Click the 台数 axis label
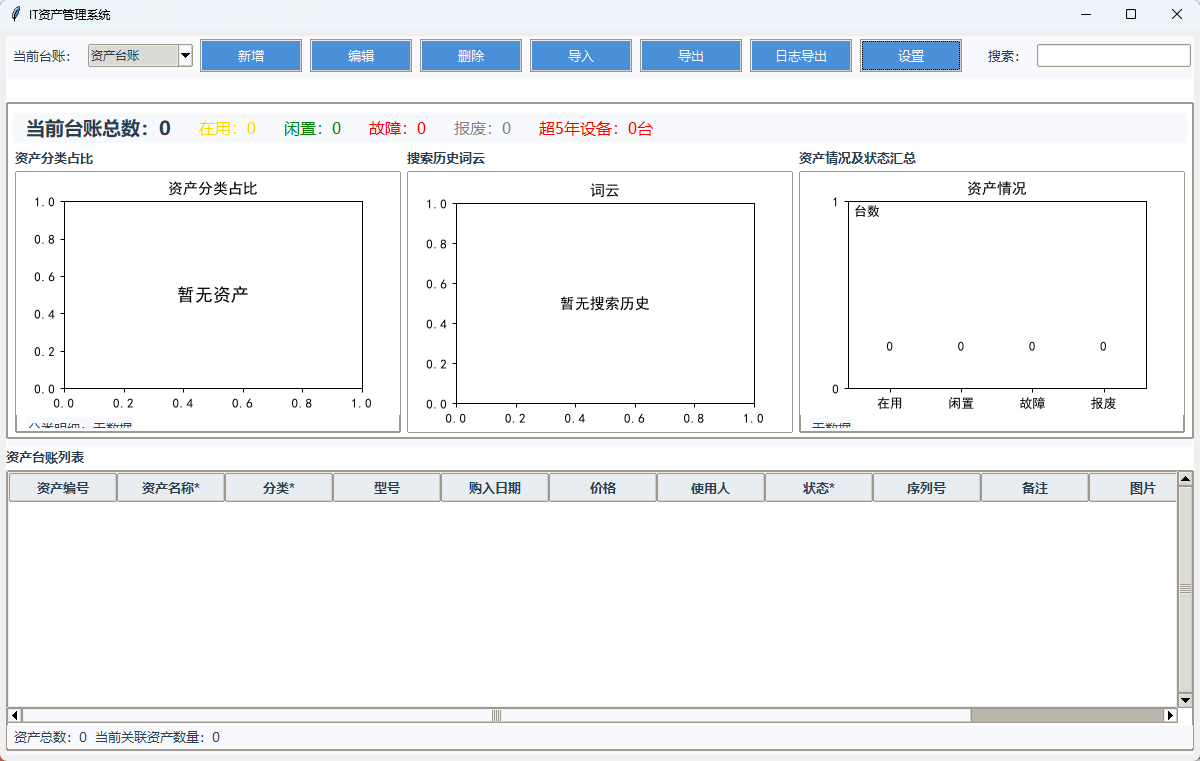1200x761 pixels. click(867, 211)
